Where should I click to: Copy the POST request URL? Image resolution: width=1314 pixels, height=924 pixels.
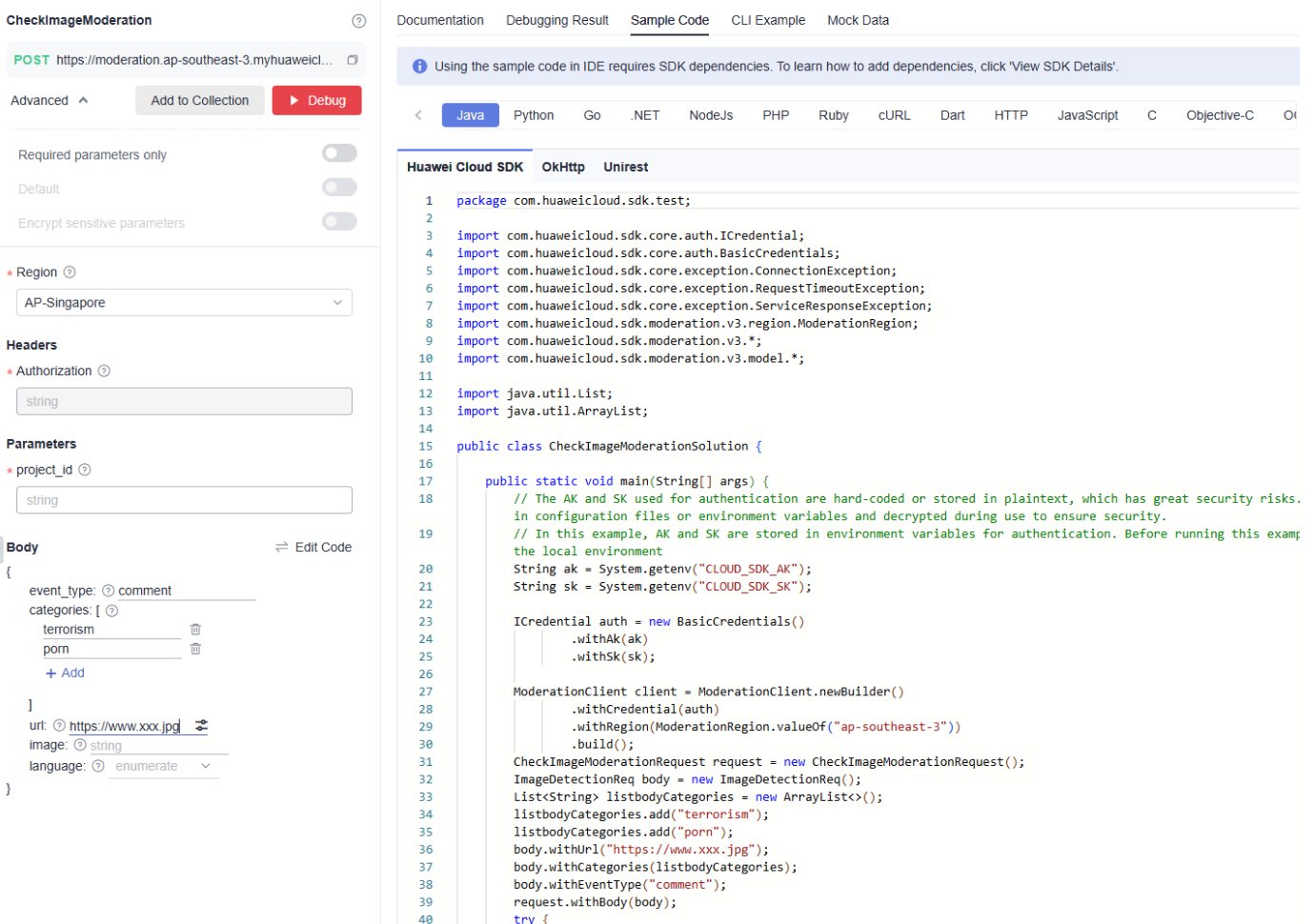pyautogui.click(x=353, y=60)
